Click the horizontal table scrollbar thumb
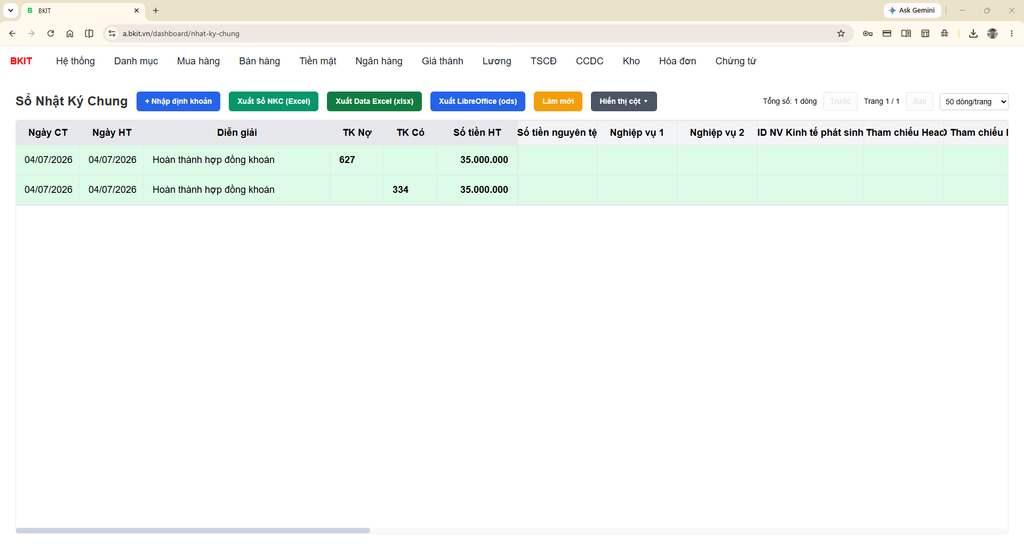This screenshot has height=550, width=1024. pos(193,530)
